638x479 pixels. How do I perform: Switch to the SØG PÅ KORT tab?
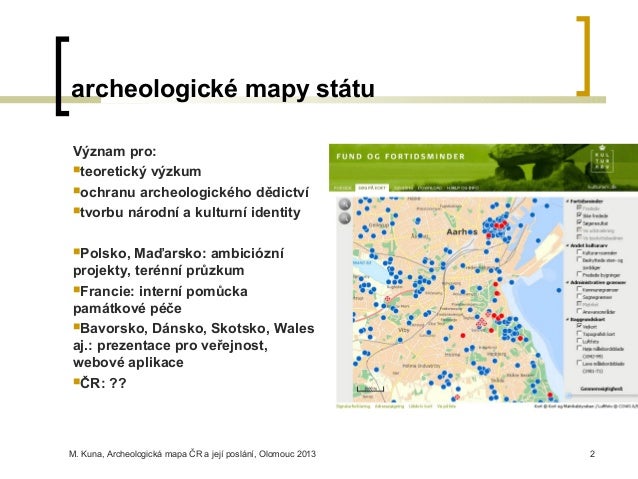[372, 188]
